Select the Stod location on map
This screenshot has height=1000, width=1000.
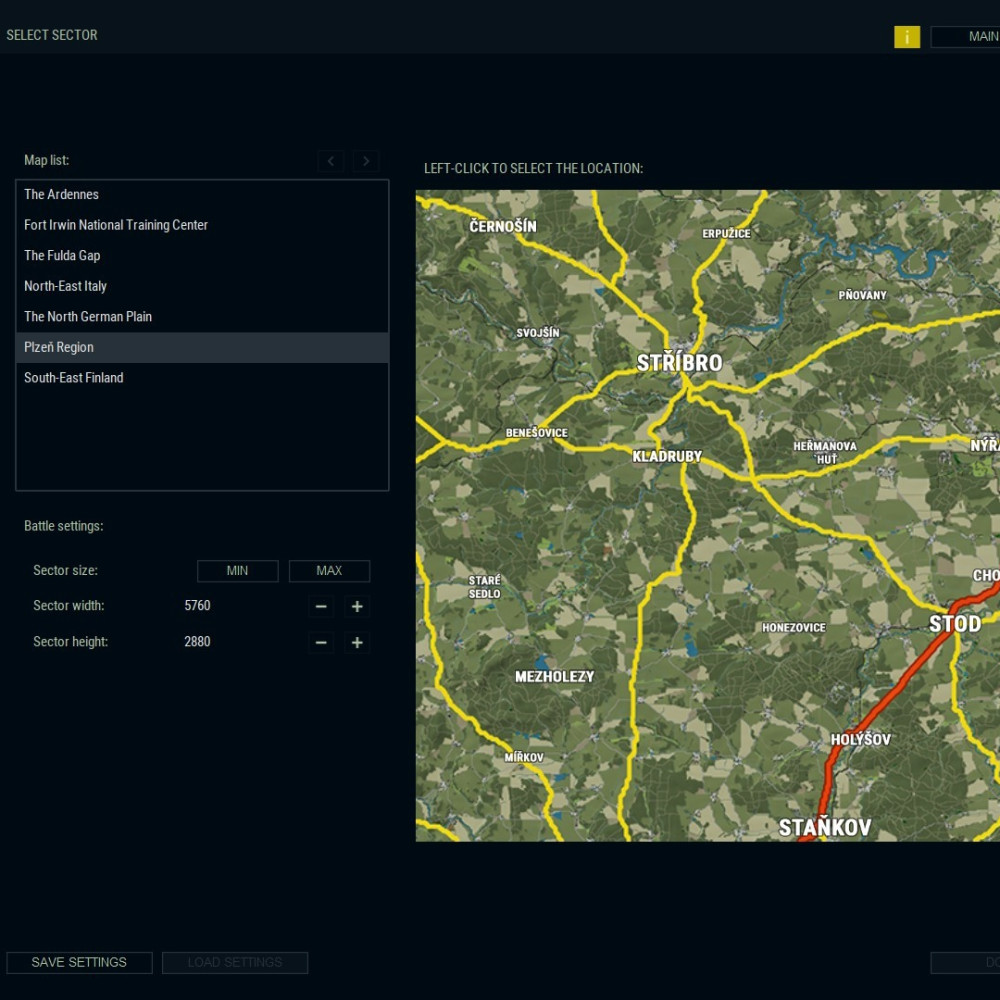(x=954, y=624)
